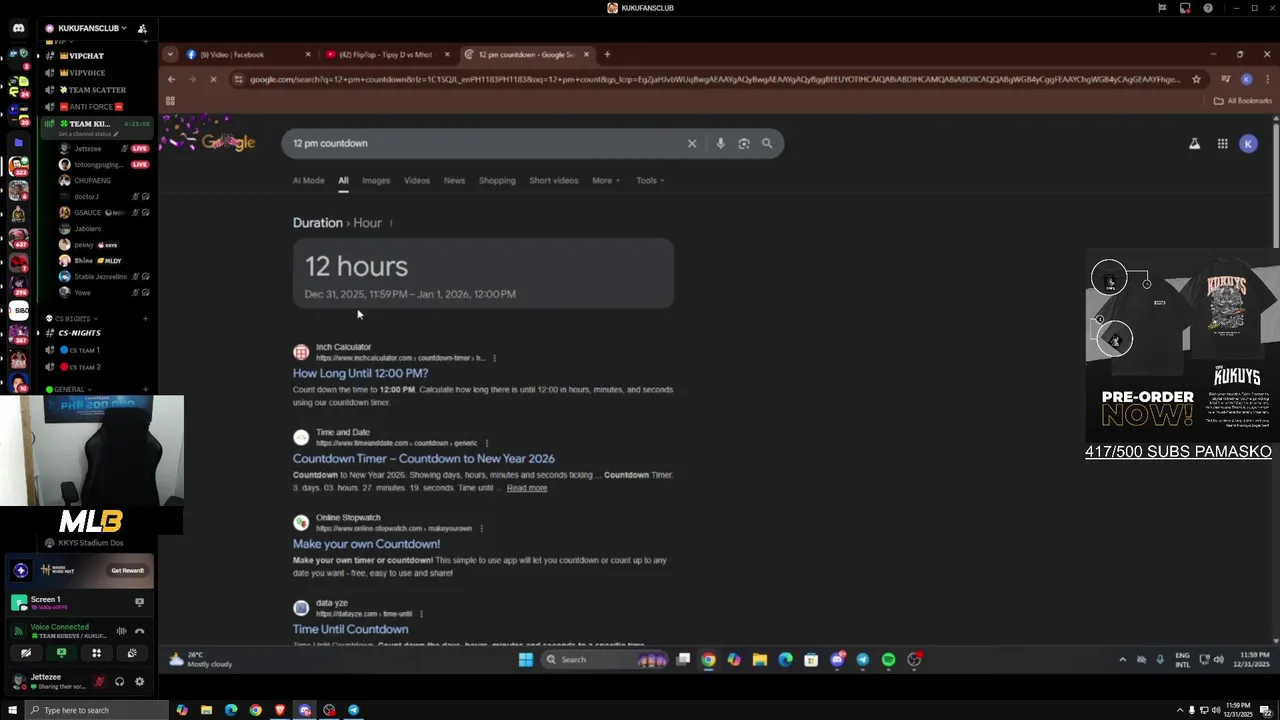Screen dimensions: 1280x720
Task: Select CHUPAENG in the voice channel
Action: point(92,180)
